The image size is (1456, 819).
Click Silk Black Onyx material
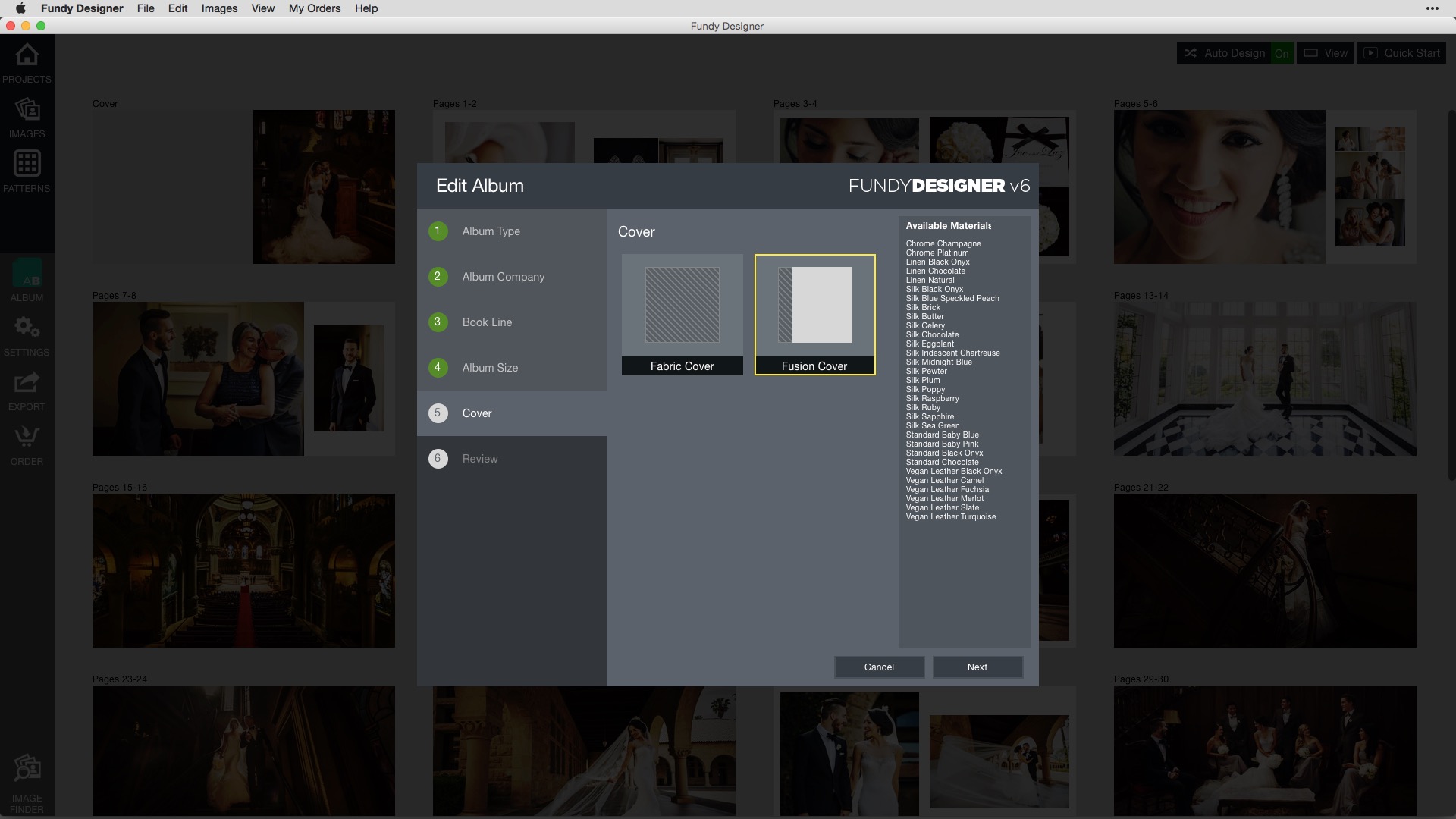click(x=934, y=289)
